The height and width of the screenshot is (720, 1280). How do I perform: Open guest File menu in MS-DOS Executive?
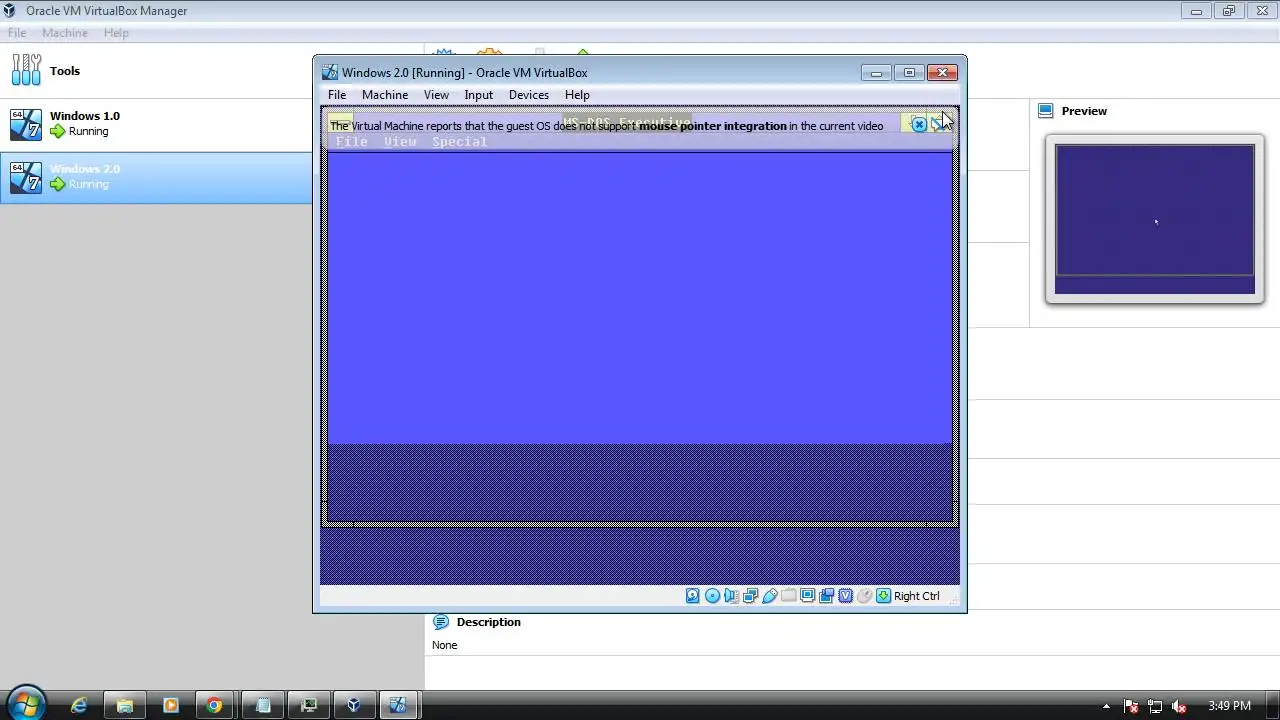tap(352, 142)
